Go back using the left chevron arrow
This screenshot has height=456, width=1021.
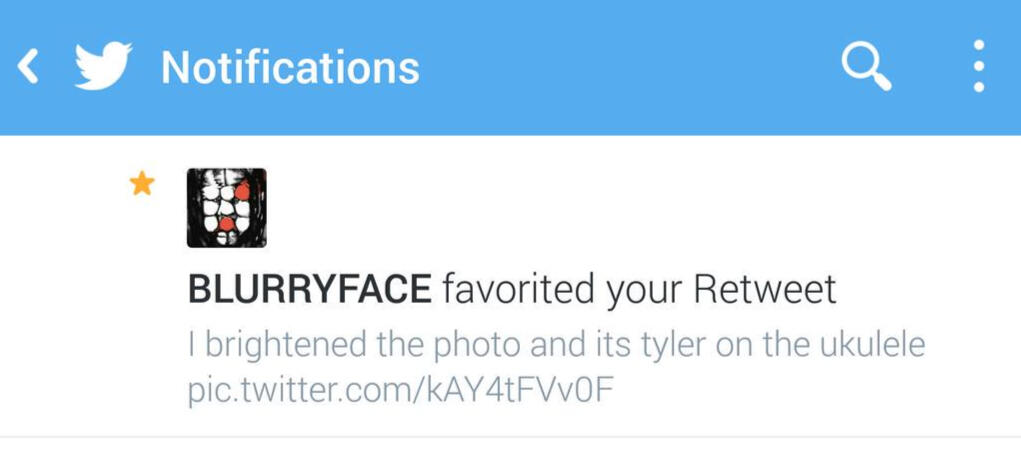27,67
